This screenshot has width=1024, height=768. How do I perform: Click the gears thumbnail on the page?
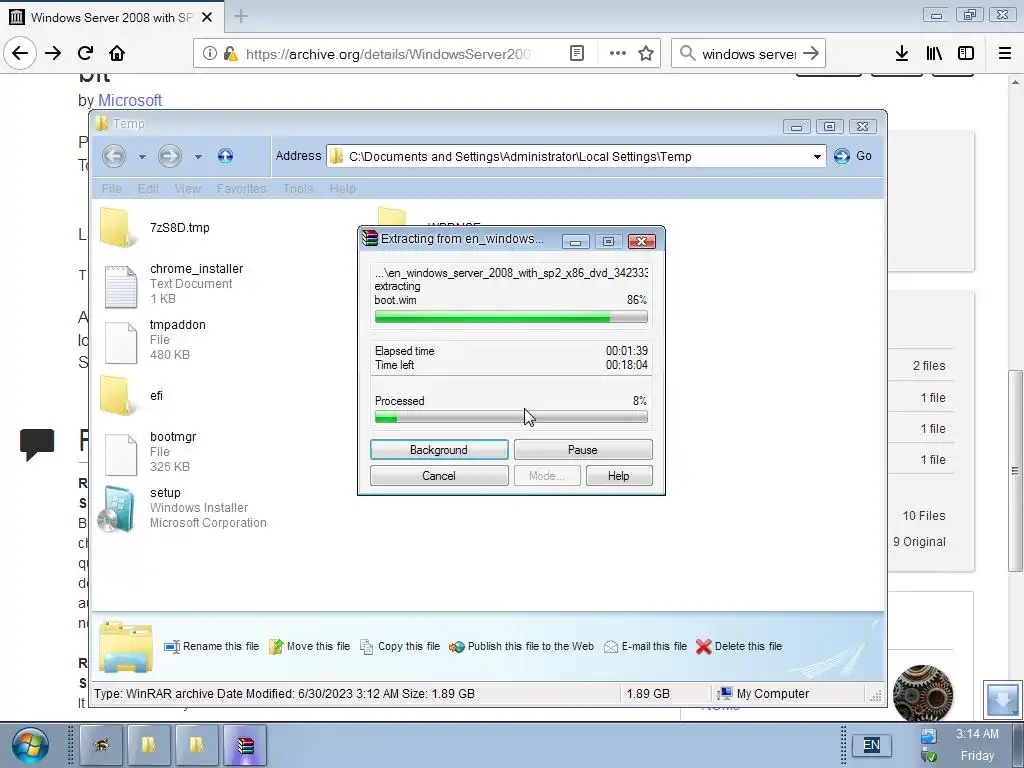(x=922, y=694)
